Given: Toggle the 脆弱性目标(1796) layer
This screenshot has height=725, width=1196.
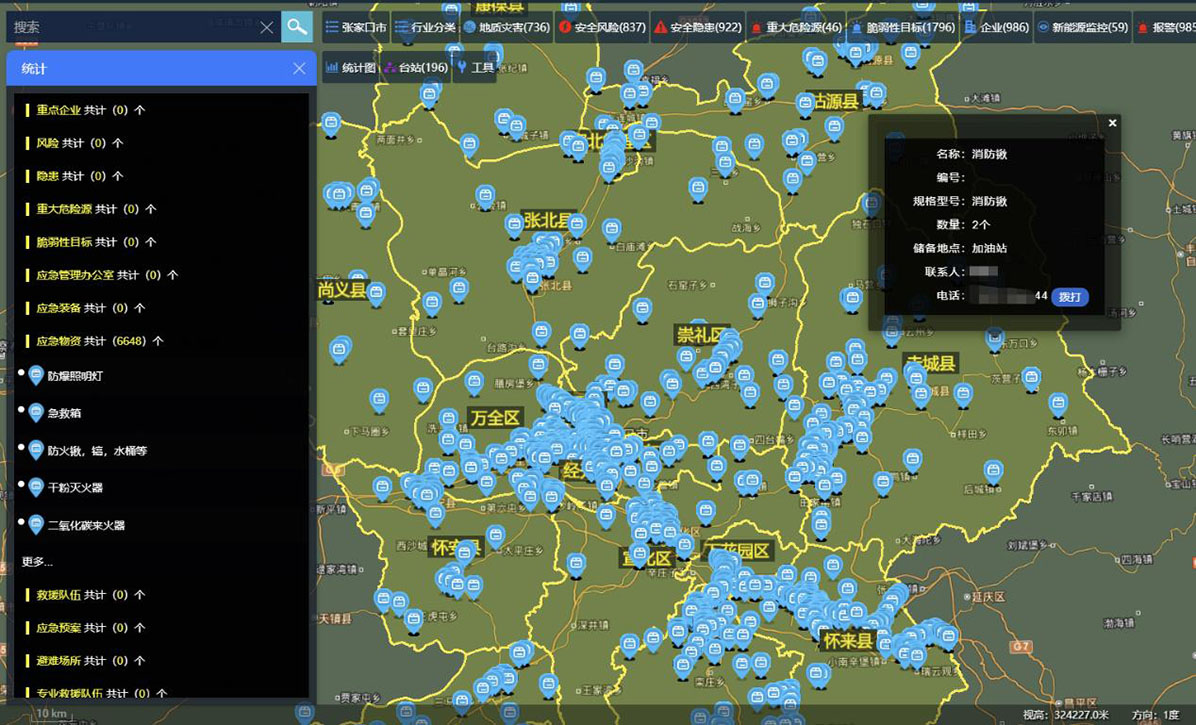Looking at the screenshot, I should [x=902, y=27].
